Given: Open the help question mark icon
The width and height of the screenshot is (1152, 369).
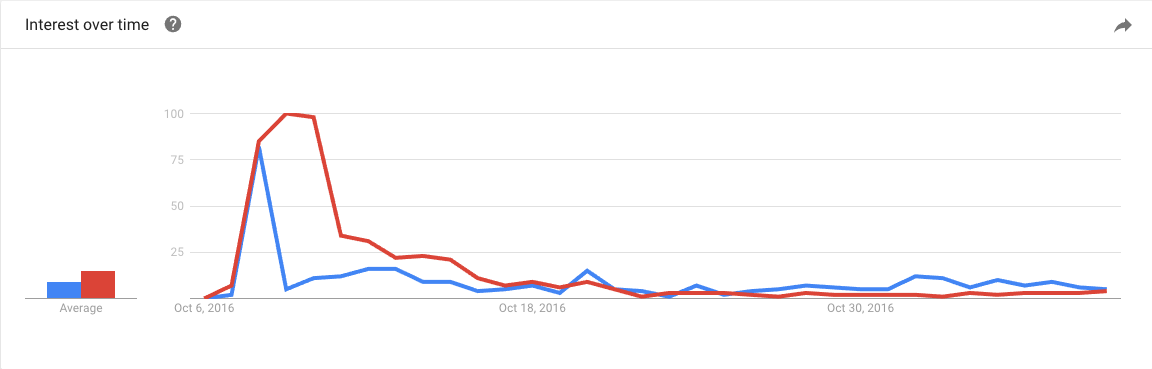Looking at the screenshot, I should 173,25.
